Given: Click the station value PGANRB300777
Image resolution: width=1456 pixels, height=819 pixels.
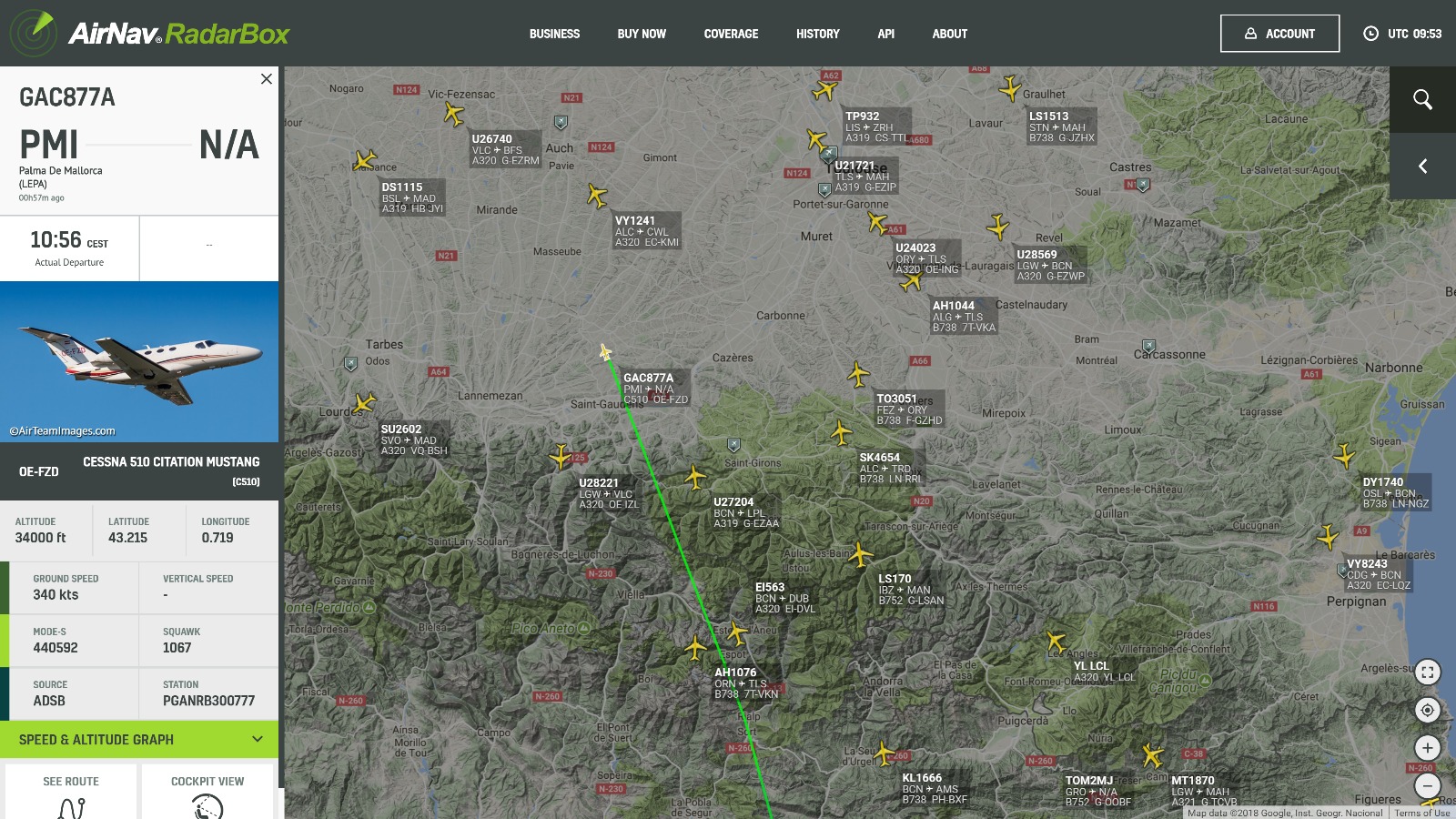Looking at the screenshot, I should 209,701.
